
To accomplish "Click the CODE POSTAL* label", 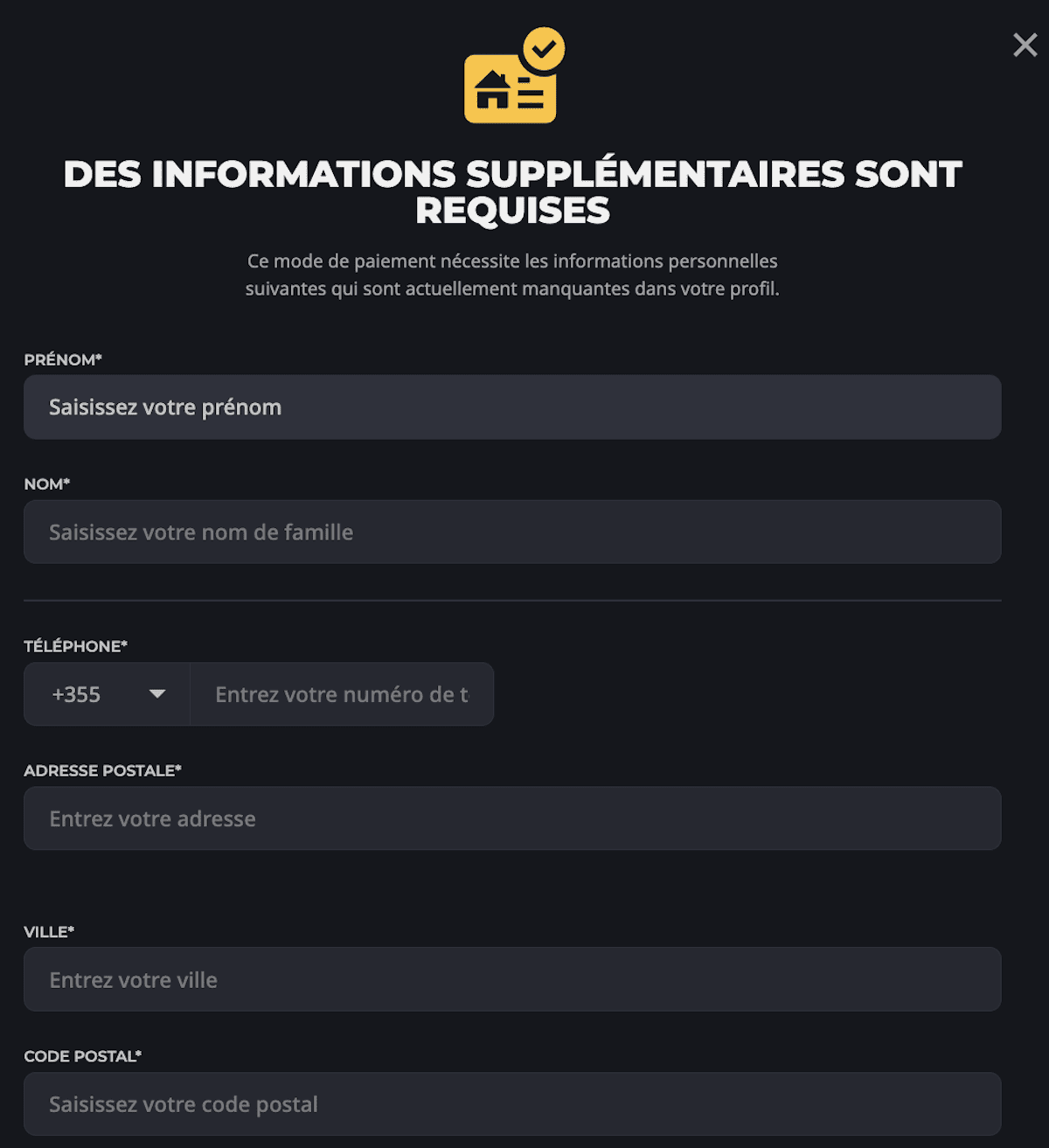I will point(83,1055).
